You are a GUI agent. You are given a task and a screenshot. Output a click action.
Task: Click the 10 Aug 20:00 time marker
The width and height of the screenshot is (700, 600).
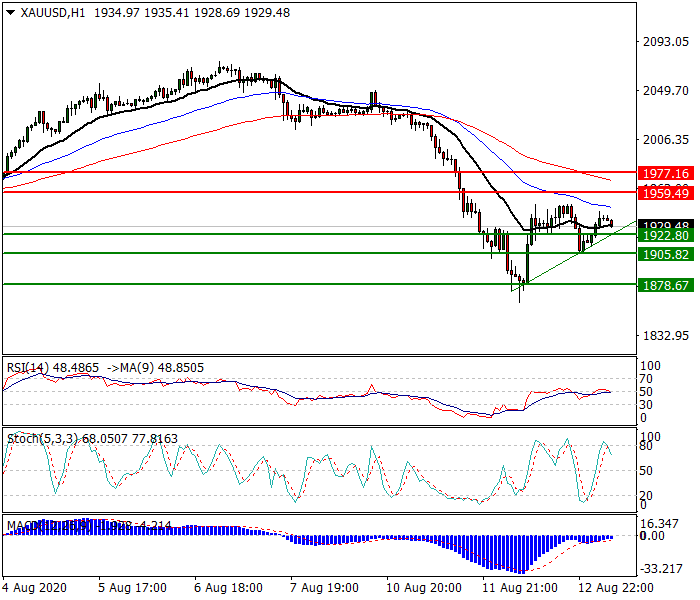coord(424,588)
